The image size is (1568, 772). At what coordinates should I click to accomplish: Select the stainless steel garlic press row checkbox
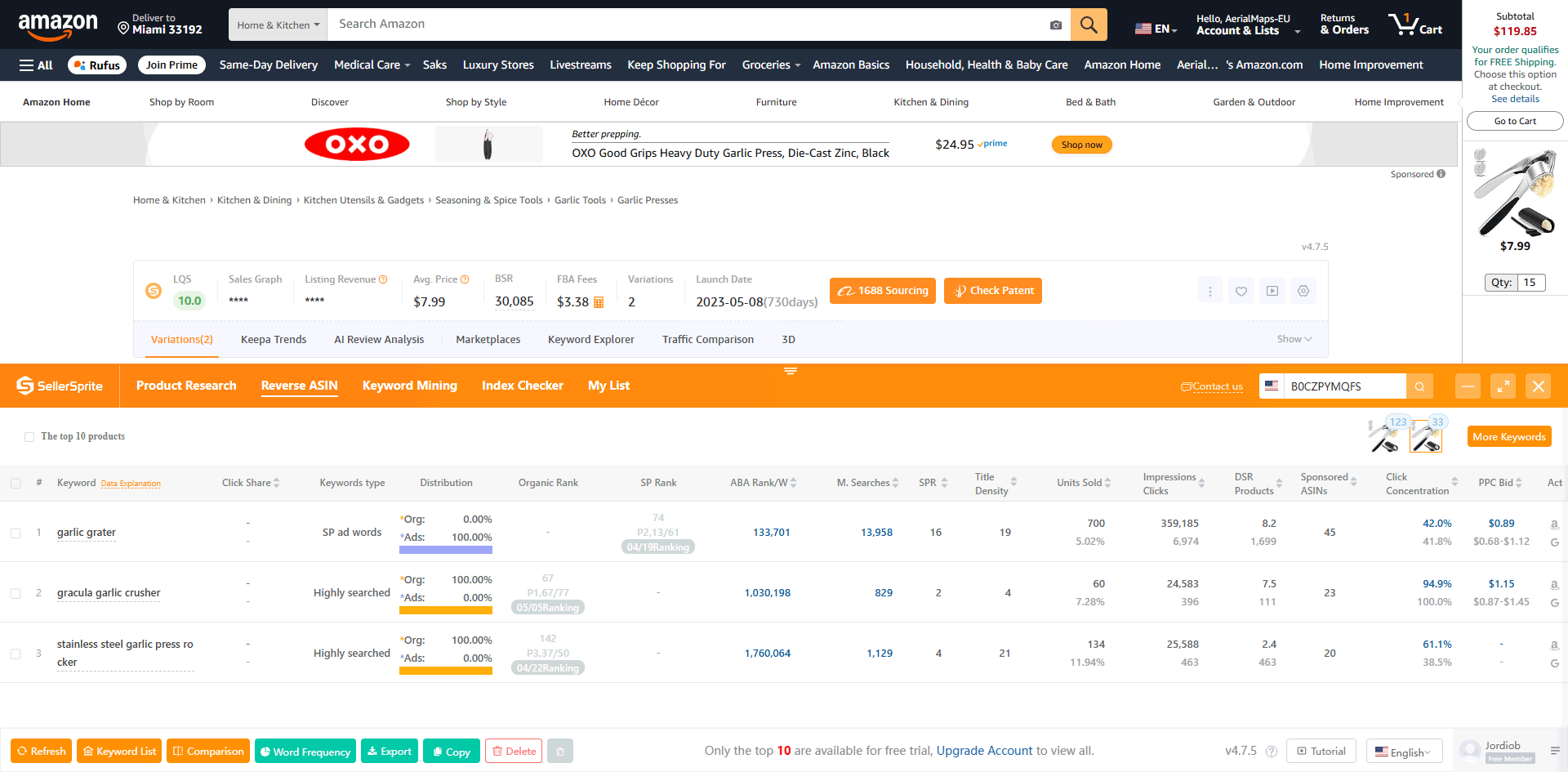tap(16, 654)
